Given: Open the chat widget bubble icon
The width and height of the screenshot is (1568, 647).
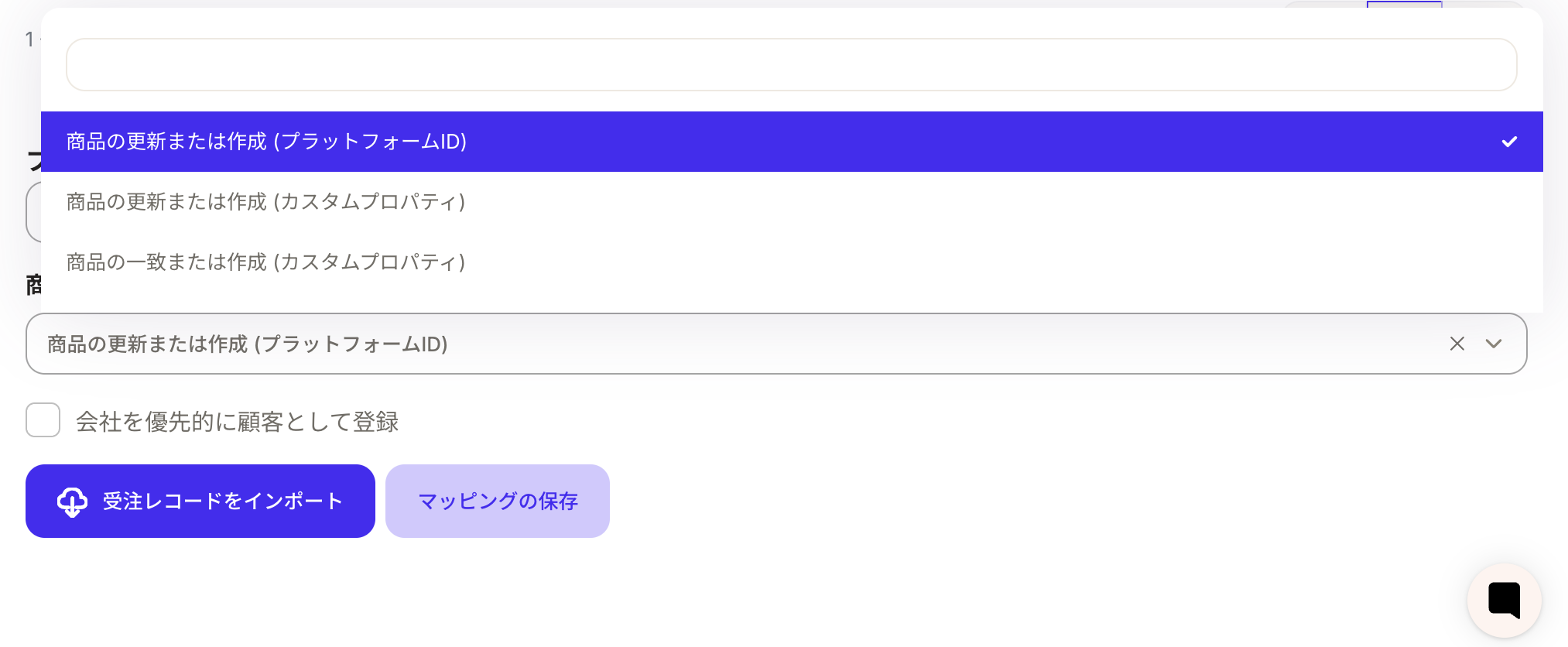Looking at the screenshot, I should tap(1505, 601).
